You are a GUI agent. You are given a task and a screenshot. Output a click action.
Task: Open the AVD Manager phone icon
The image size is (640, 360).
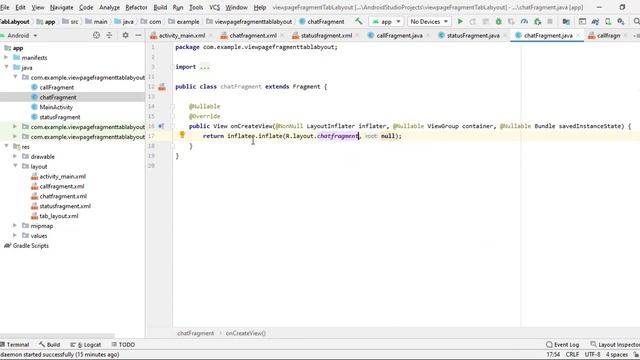click(608, 21)
